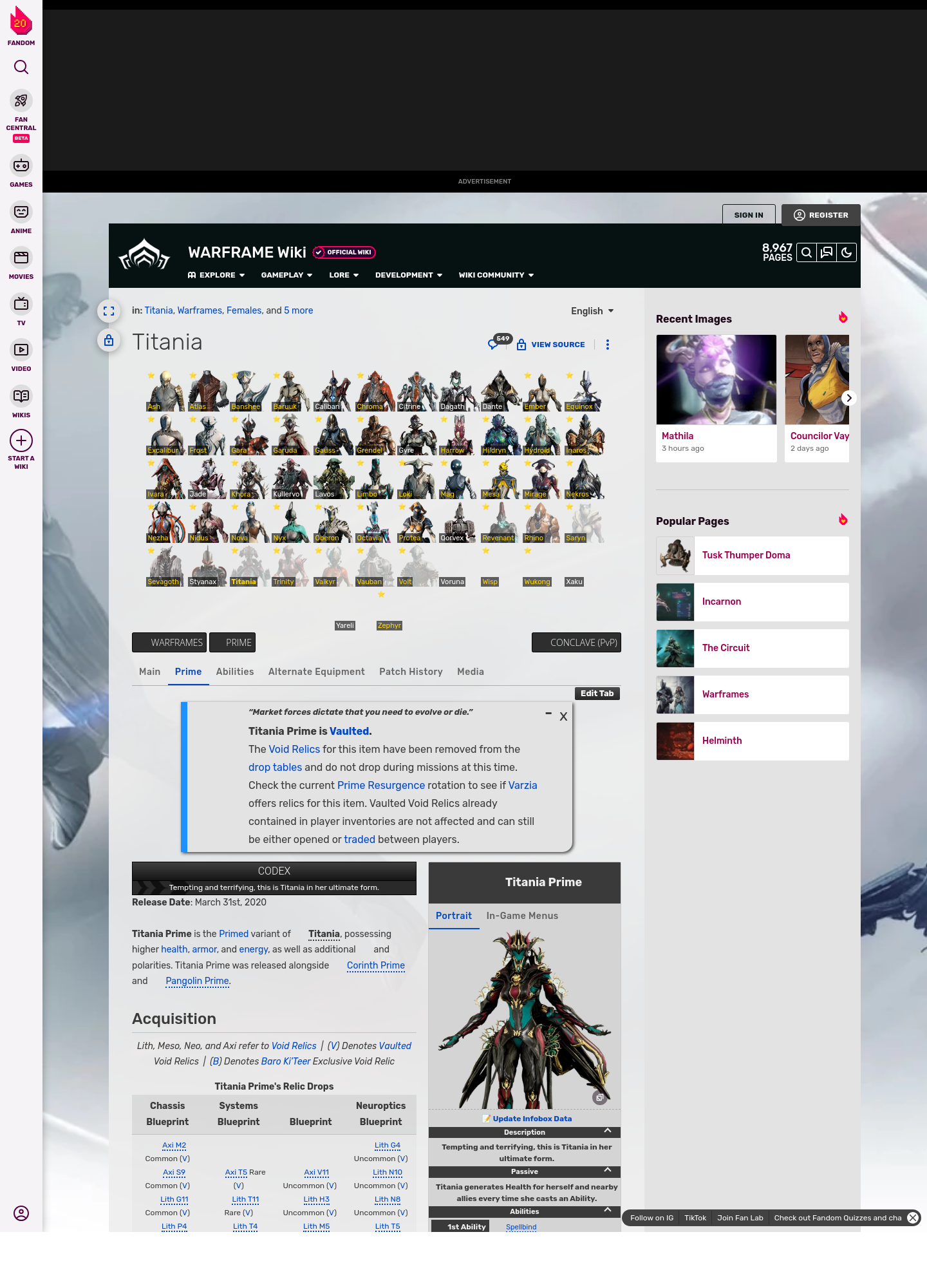Follow the Prime Resurgence link
The width and height of the screenshot is (927, 1288).
coord(381,785)
